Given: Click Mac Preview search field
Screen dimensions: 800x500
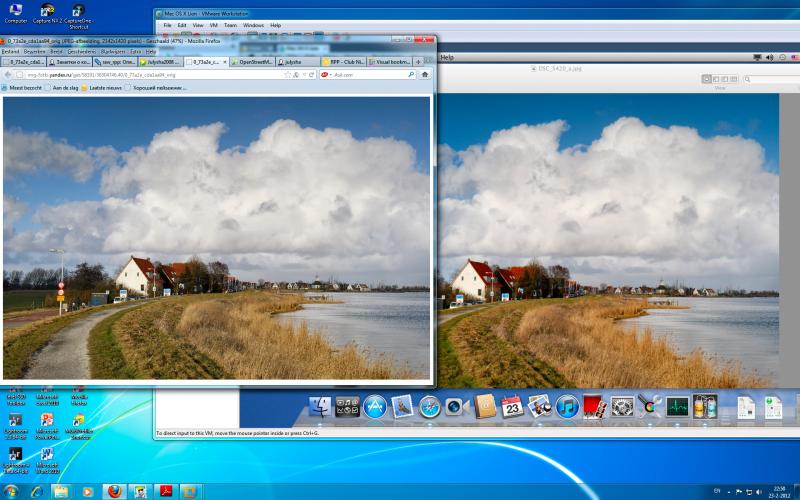Looking at the screenshot, I should click(x=770, y=79).
